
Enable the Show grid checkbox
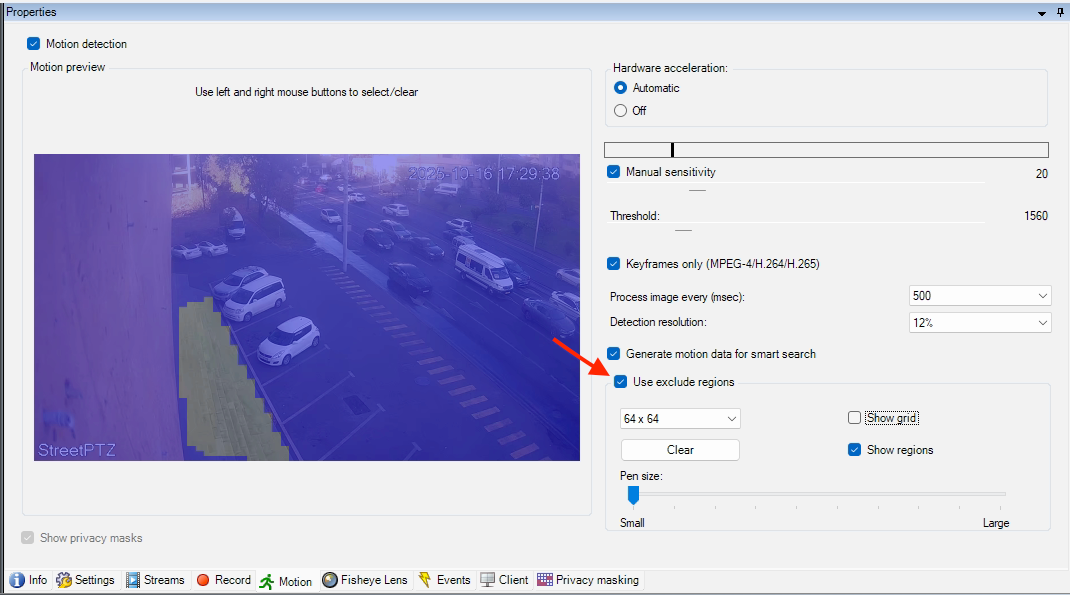pos(854,418)
